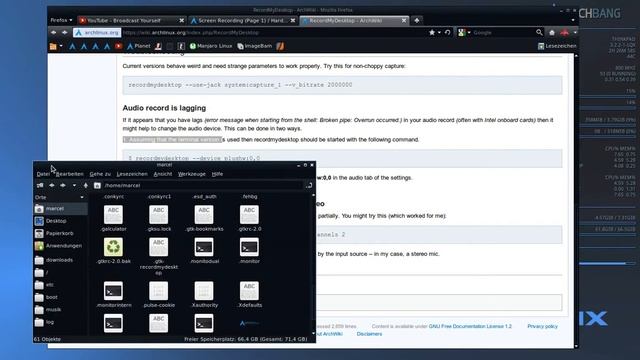
Task: Close the YouTube tab
Action: pyautogui.click(x=182, y=20)
